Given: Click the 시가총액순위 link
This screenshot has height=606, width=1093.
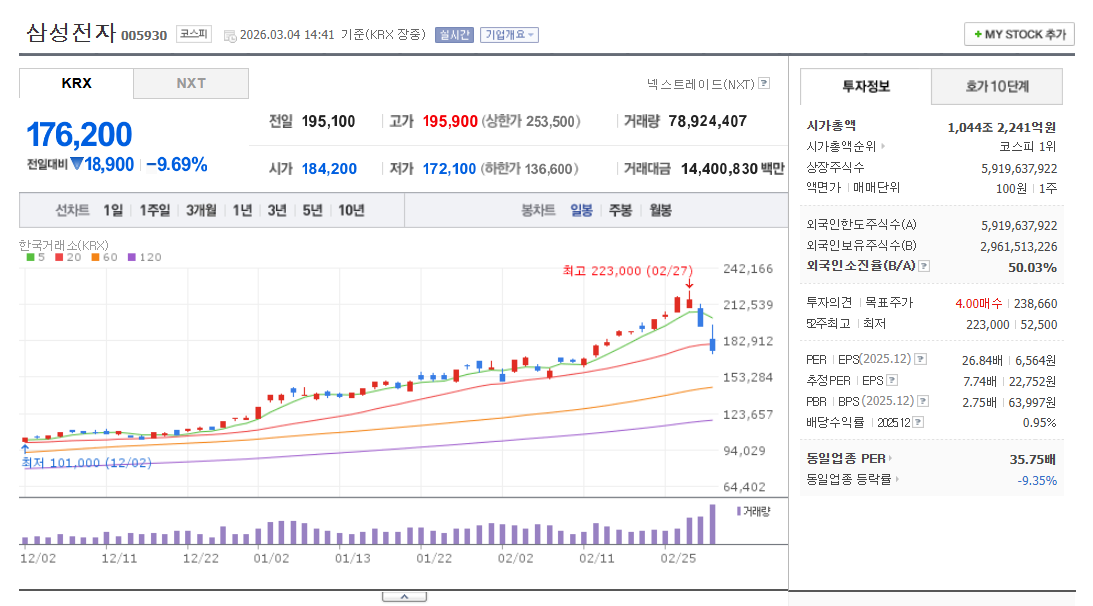Looking at the screenshot, I should 841,146.
